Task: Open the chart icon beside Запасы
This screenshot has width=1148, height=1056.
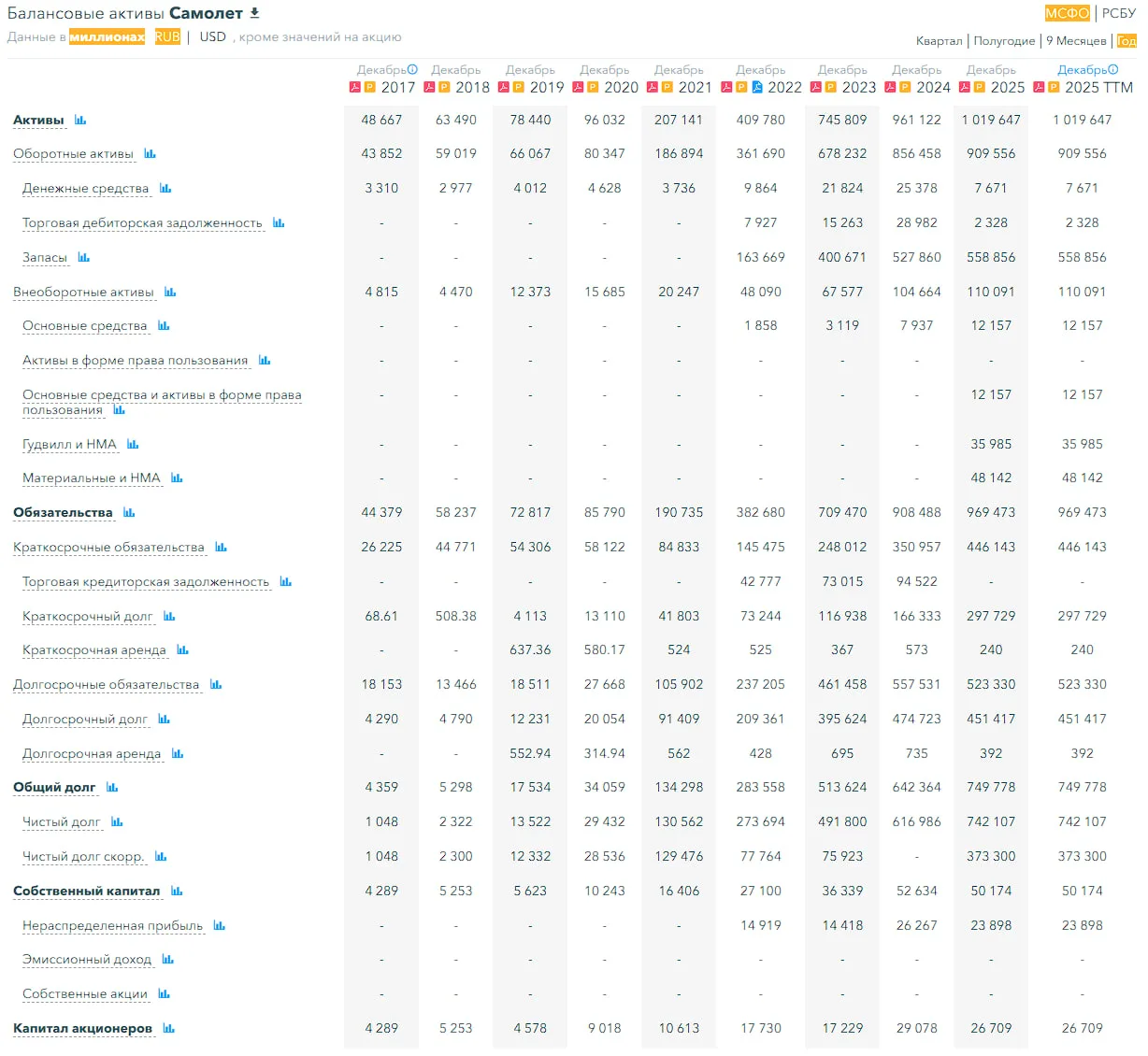Action: 84,257
